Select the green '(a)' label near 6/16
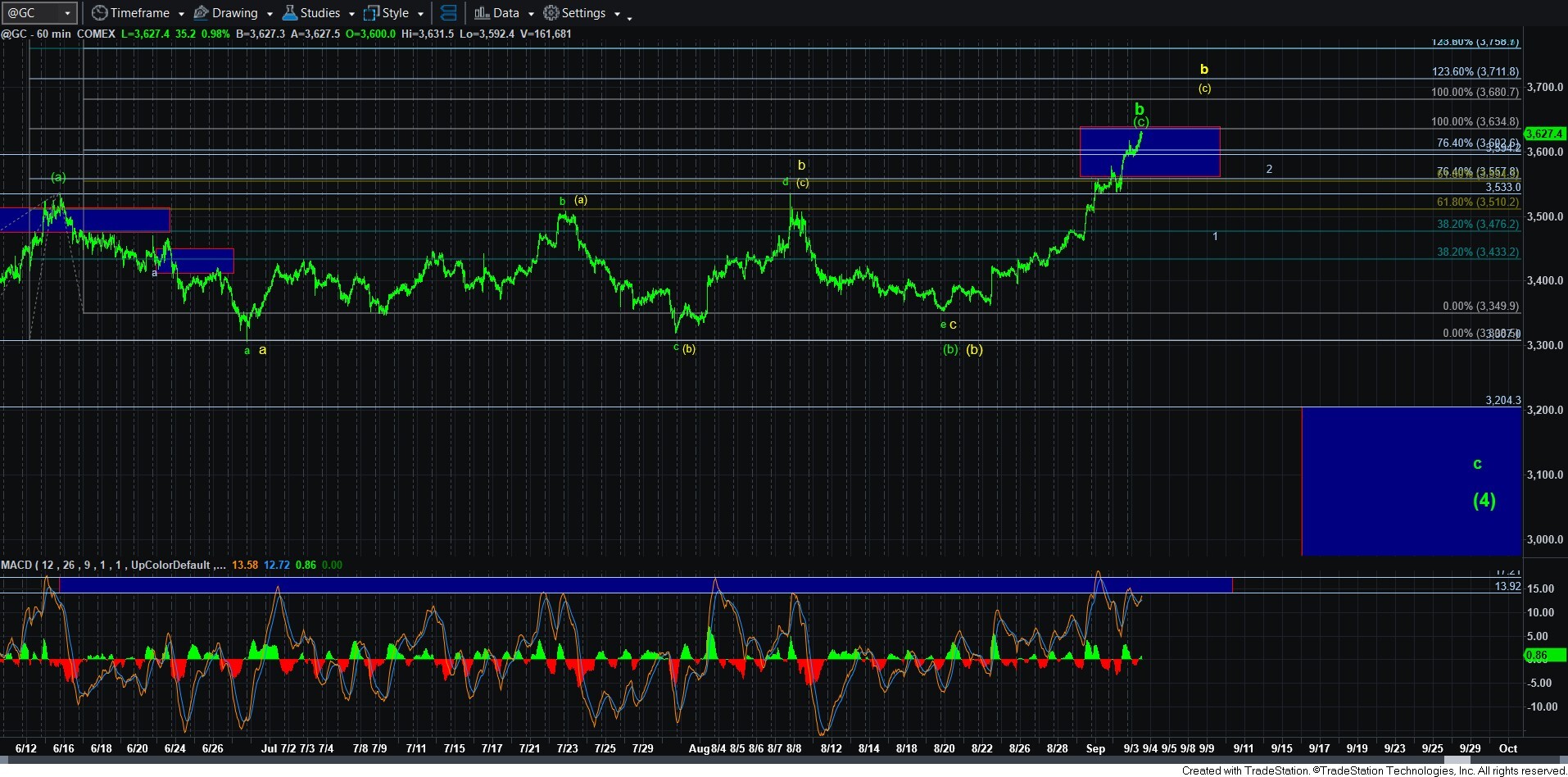The image size is (1568, 777). (x=58, y=177)
